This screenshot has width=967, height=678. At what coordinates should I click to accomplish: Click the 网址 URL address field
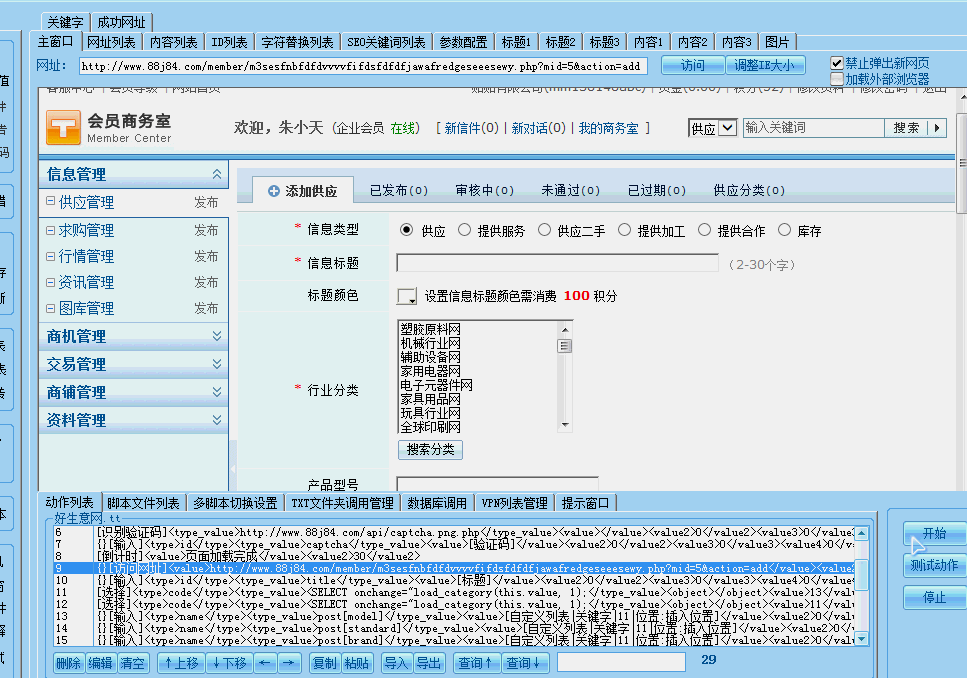(x=363, y=66)
